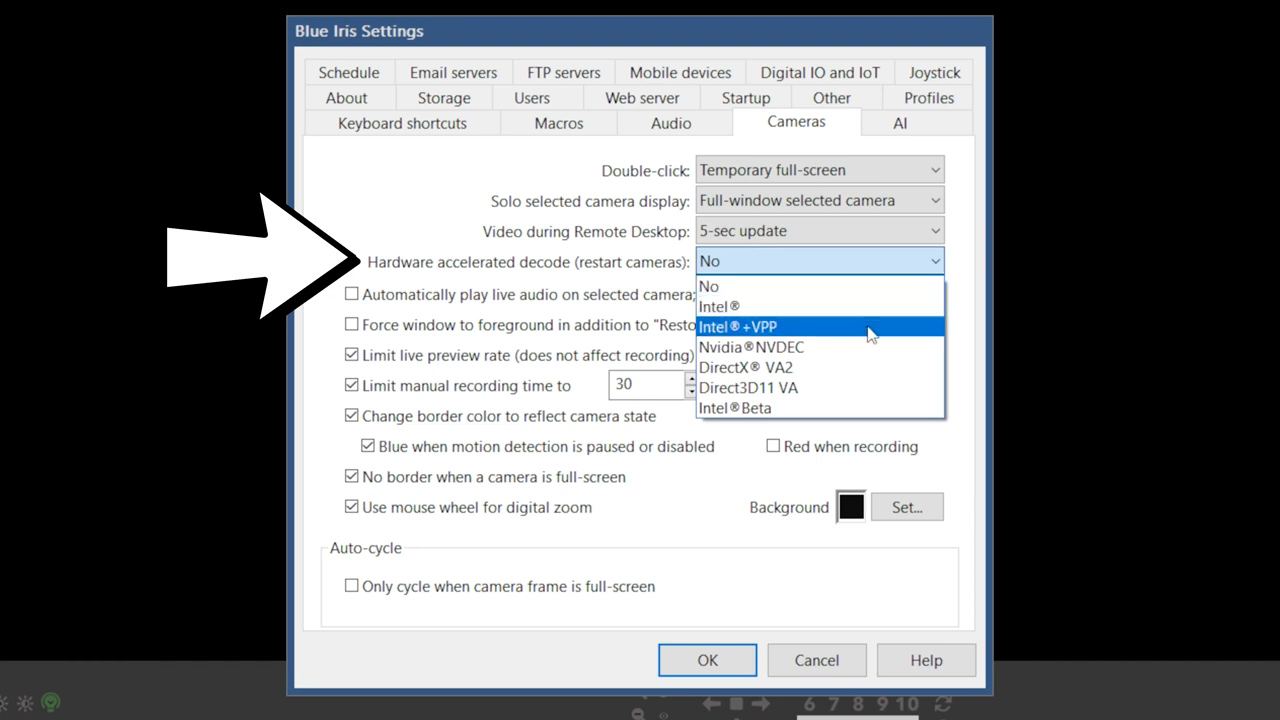Toggle Force window to foreground checkbox
Viewport: 1280px width, 720px height.
click(352, 324)
